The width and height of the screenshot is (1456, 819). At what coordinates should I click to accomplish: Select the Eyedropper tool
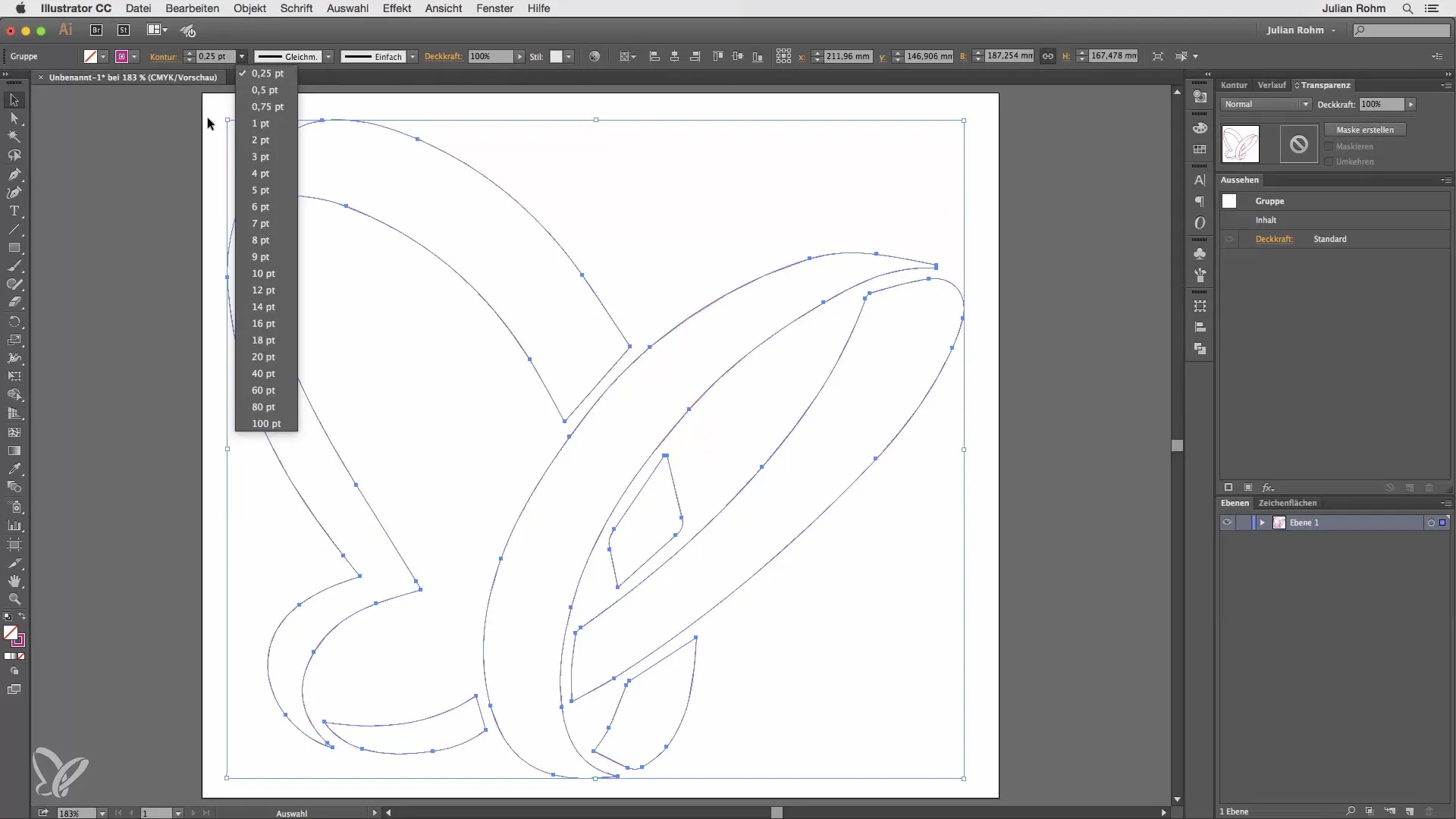pos(14,469)
